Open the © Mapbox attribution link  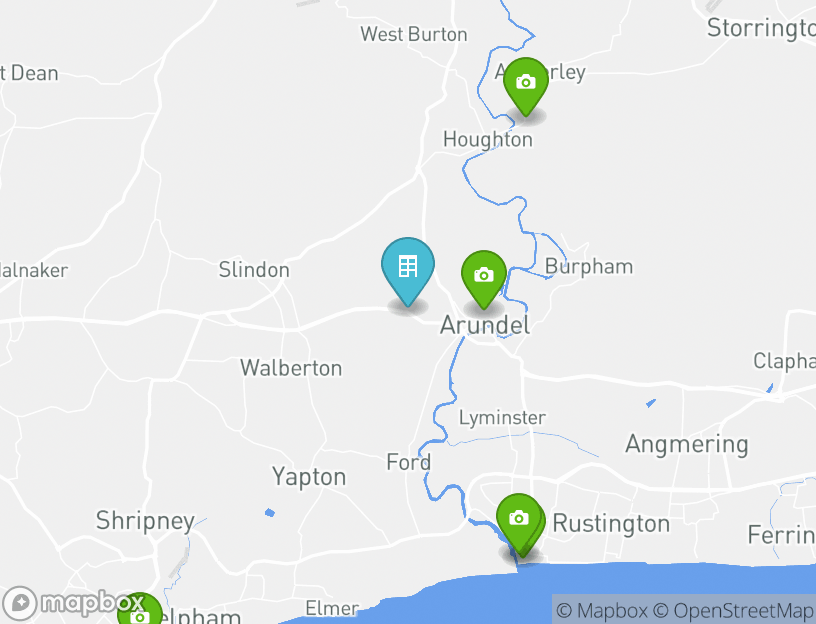tap(602, 610)
